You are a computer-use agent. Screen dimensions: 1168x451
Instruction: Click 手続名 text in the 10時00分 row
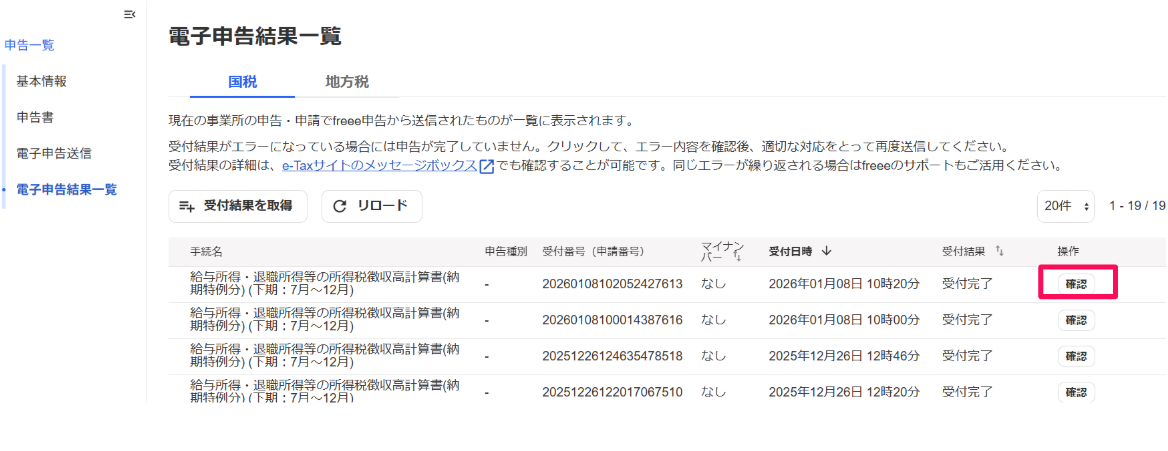point(325,320)
